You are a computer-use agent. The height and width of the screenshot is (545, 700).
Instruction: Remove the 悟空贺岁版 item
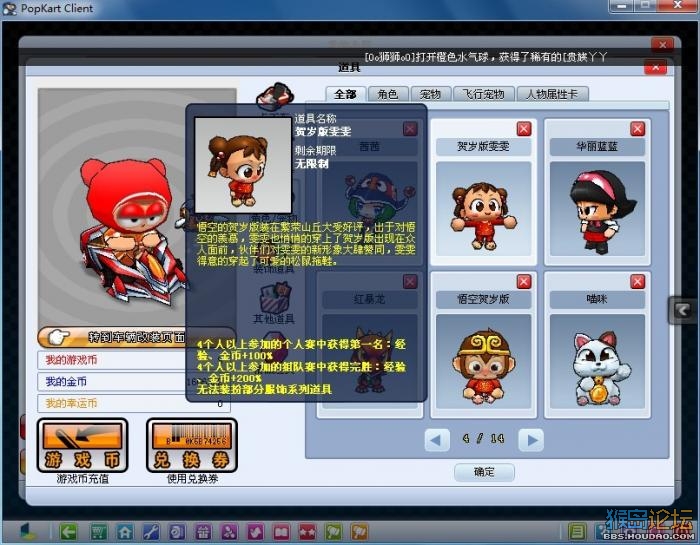click(x=524, y=282)
